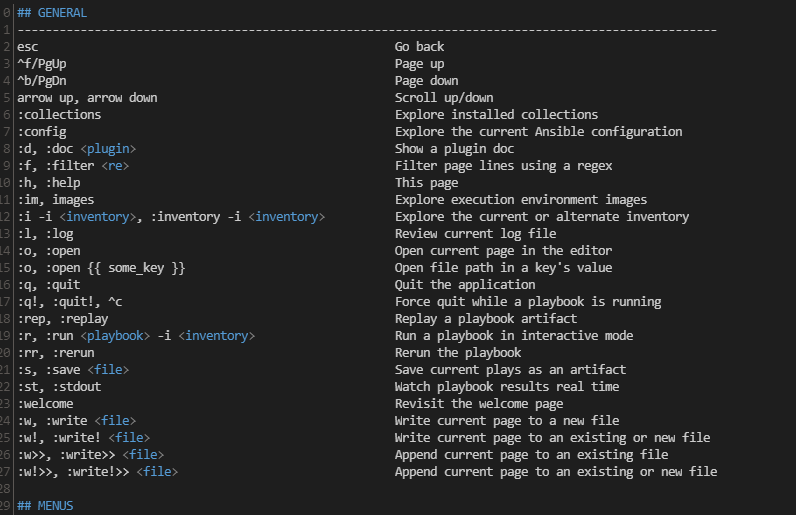The height and width of the screenshot is (515, 796).
Task: Click 'Explore installed collections' text
Action: [x=496, y=115]
